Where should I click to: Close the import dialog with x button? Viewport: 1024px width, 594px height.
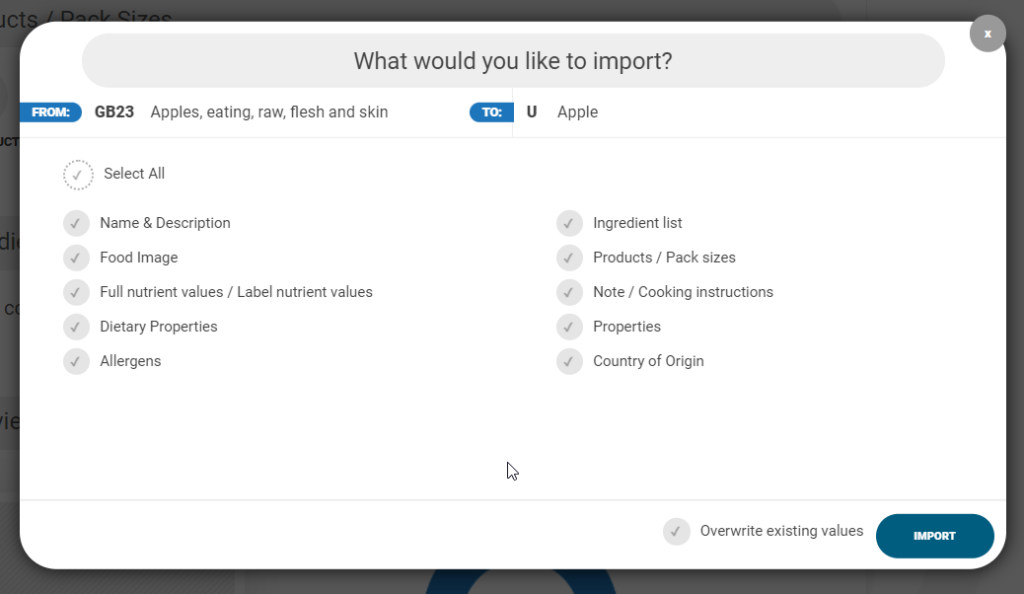987,34
